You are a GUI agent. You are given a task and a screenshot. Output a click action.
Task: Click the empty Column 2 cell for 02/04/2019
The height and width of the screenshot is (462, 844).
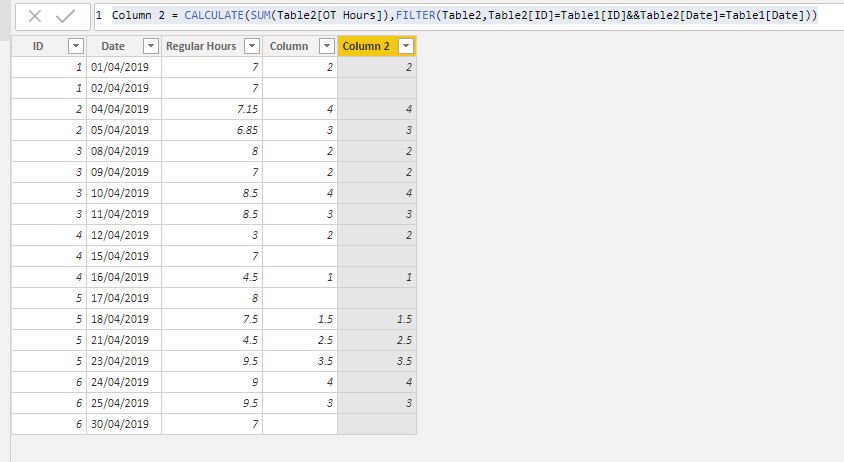pos(377,88)
